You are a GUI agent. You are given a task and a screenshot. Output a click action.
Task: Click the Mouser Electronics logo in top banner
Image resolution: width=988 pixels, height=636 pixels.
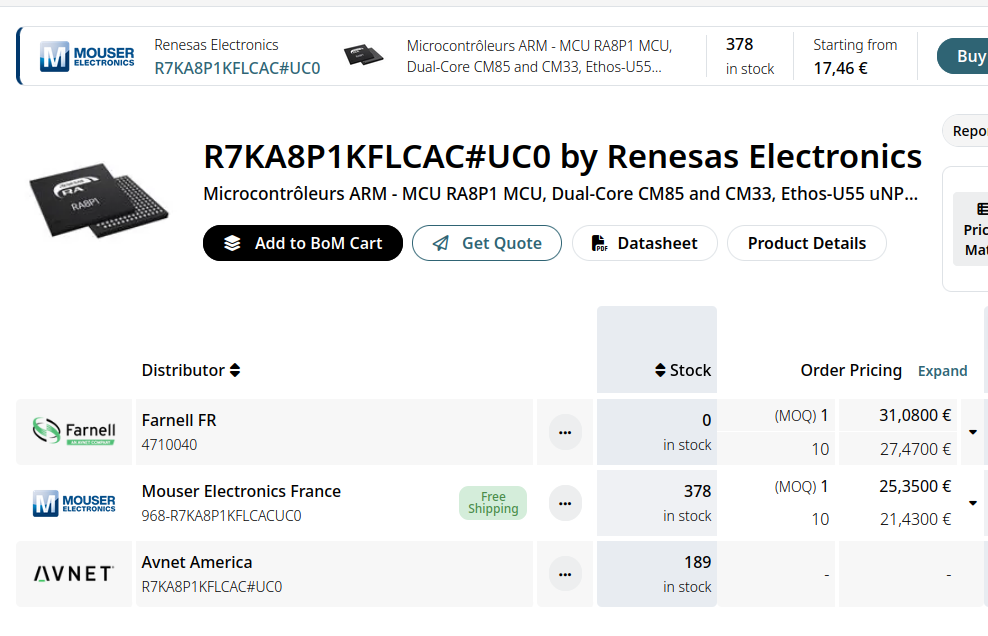[x=87, y=57]
